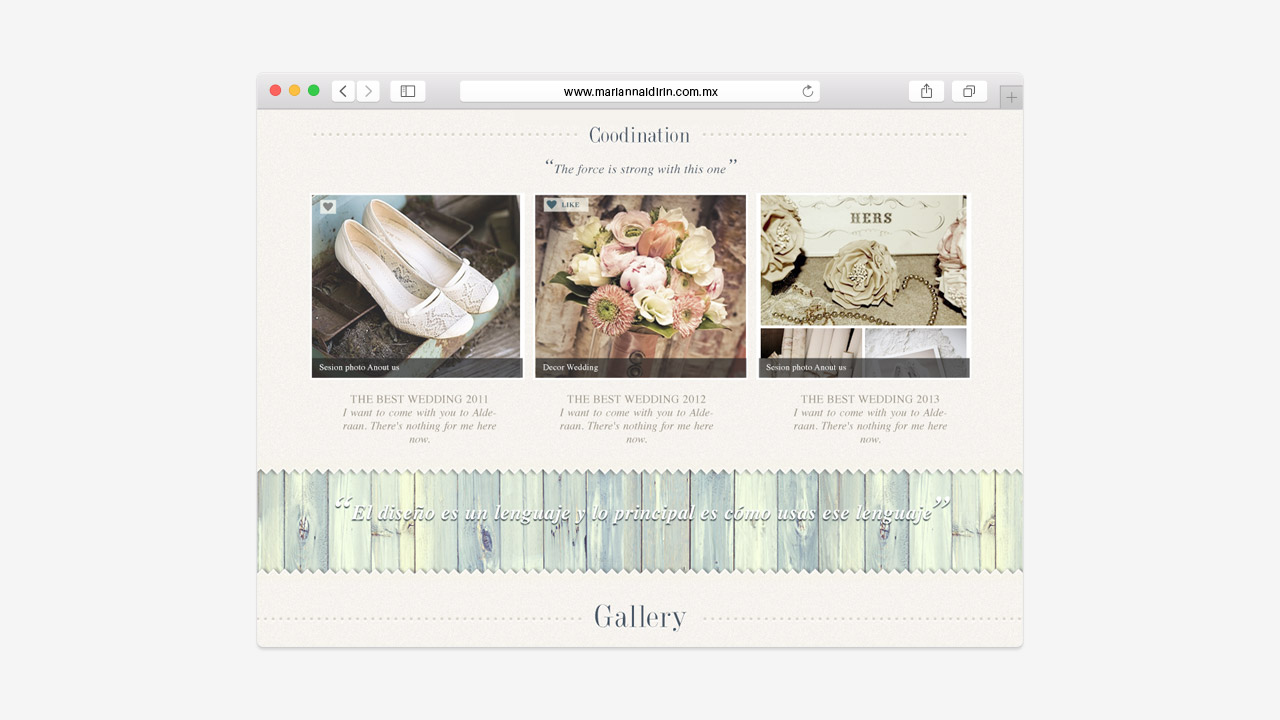This screenshot has height=720, width=1280.
Task: Open the white lace shoes photo
Action: click(x=416, y=275)
